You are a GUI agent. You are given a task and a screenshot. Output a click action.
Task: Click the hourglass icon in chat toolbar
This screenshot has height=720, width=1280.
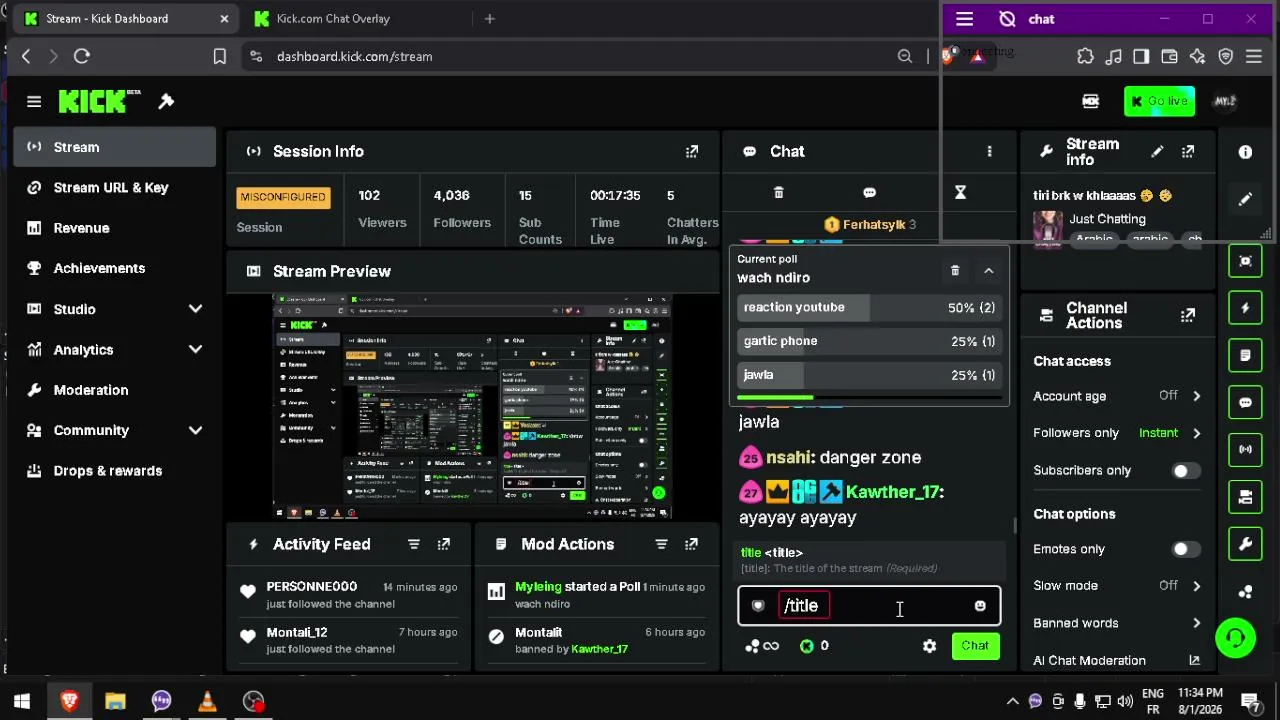[x=960, y=193]
